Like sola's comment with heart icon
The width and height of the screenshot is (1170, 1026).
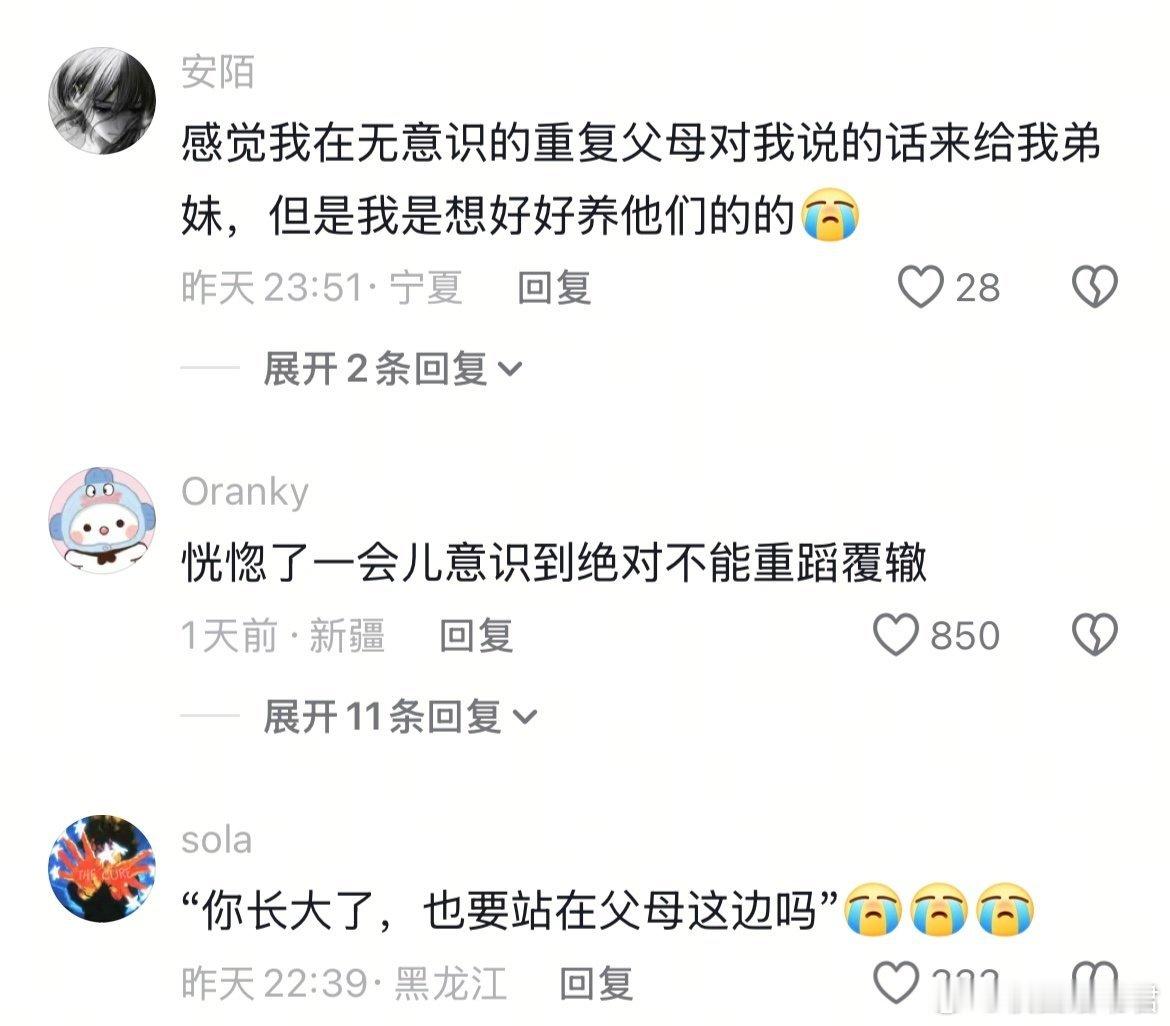(895, 983)
